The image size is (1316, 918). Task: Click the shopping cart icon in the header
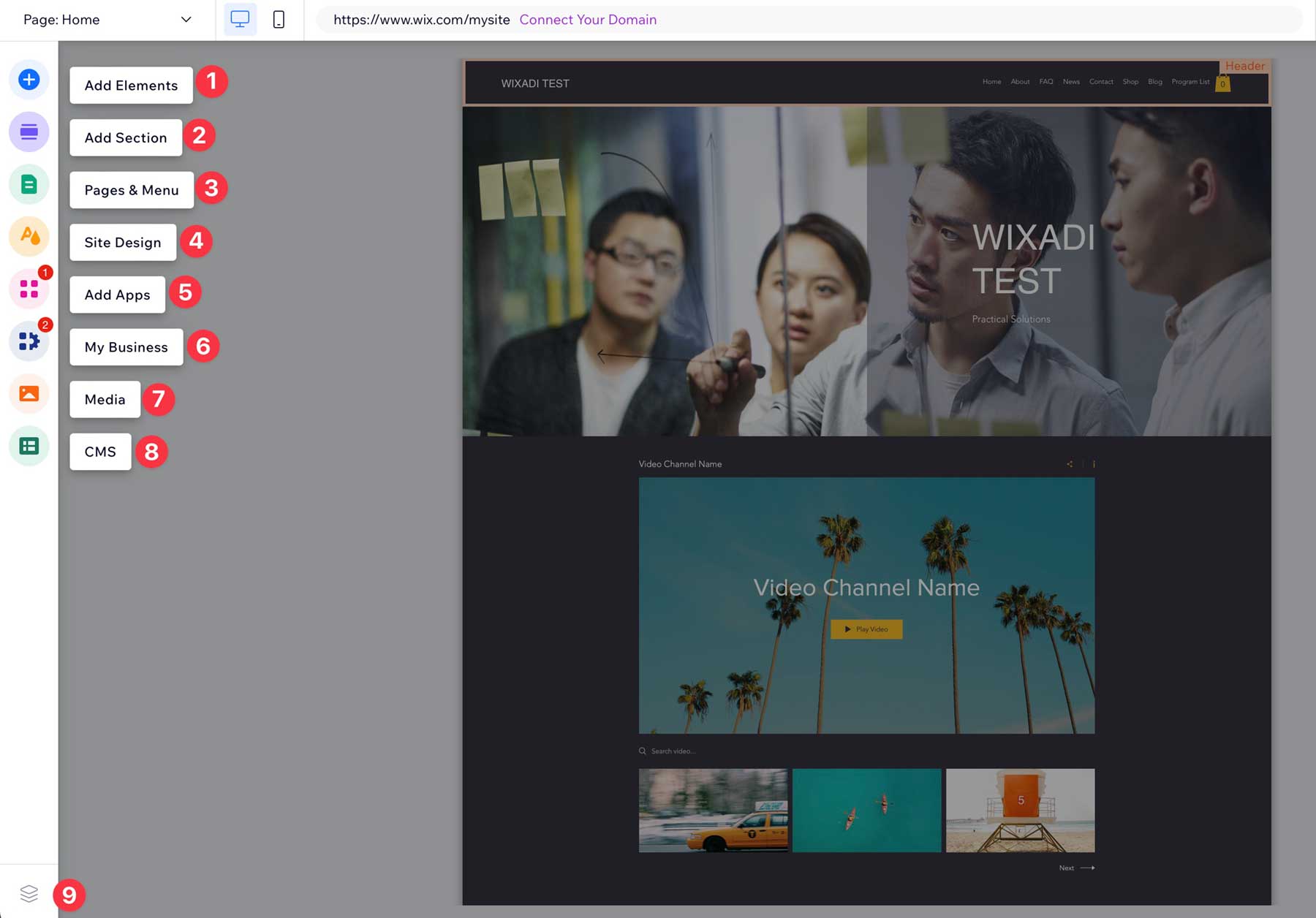point(1222,83)
